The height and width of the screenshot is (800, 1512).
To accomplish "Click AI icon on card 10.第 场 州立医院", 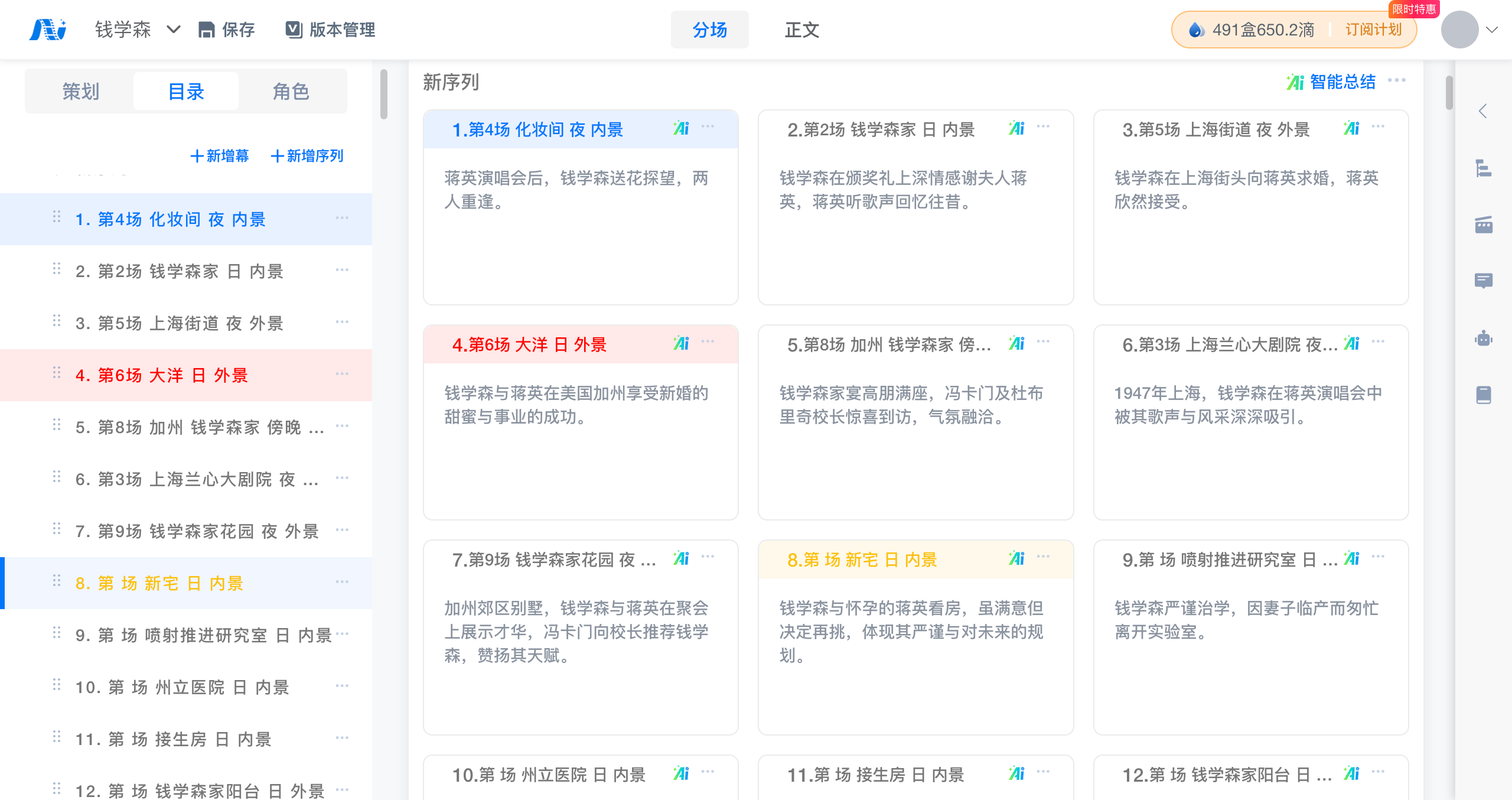I will [681, 773].
